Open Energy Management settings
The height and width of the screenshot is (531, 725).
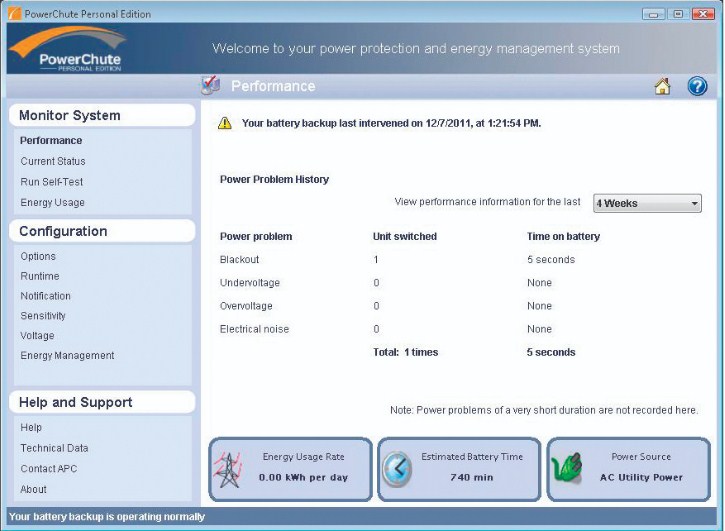coord(67,356)
